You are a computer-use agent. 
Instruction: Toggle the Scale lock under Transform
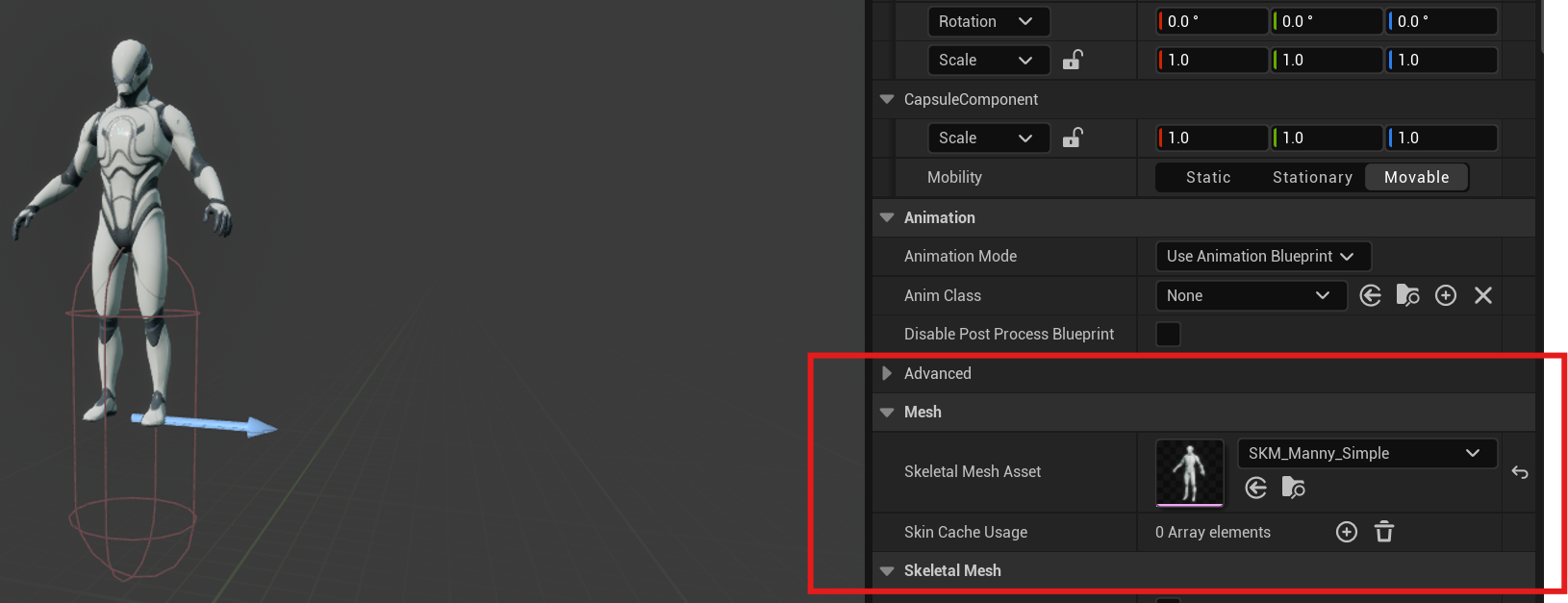click(x=1073, y=60)
